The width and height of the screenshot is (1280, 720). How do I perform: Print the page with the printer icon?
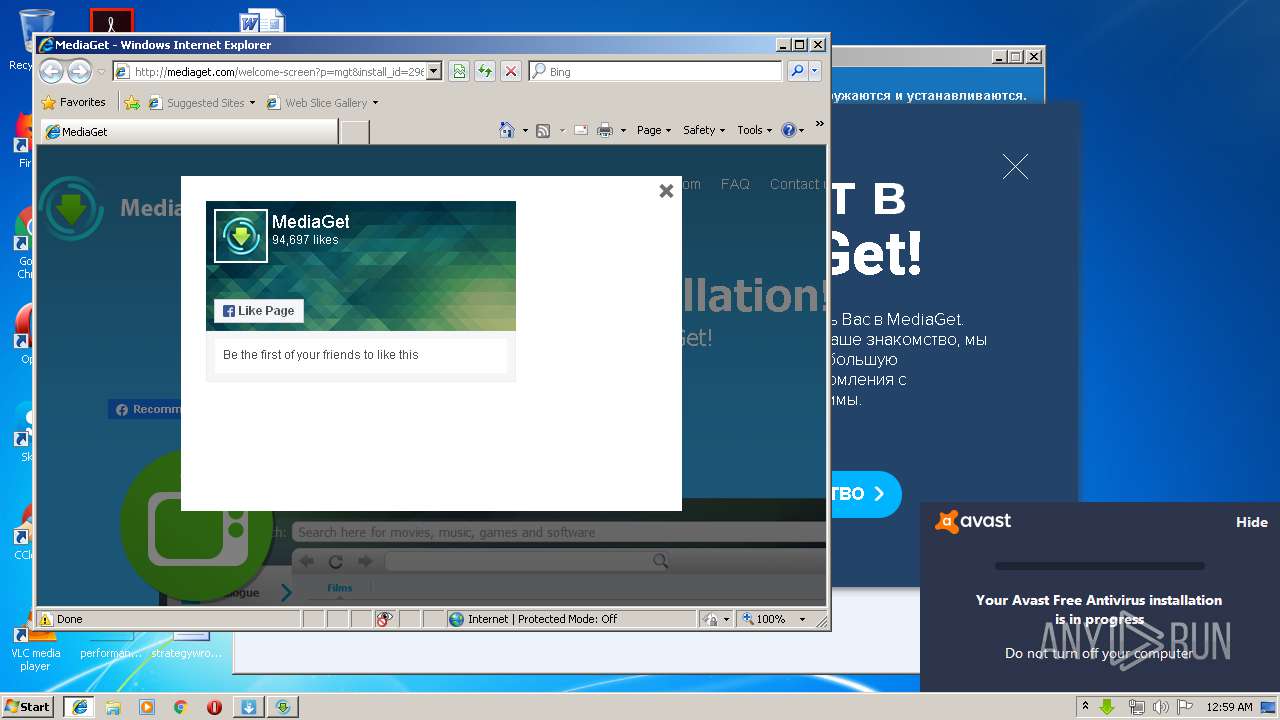(x=605, y=130)
